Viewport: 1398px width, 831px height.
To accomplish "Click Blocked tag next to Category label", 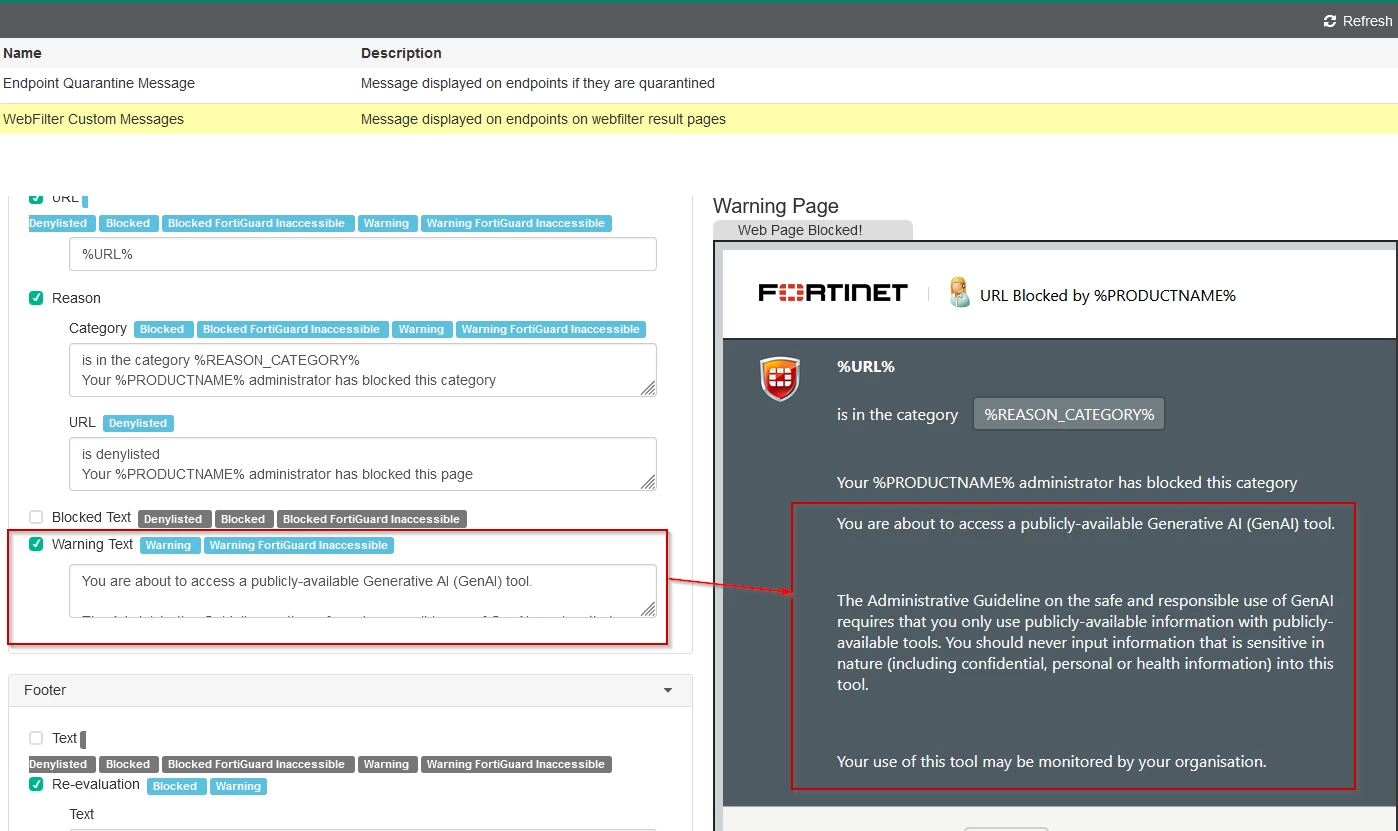I will [162, 329].
